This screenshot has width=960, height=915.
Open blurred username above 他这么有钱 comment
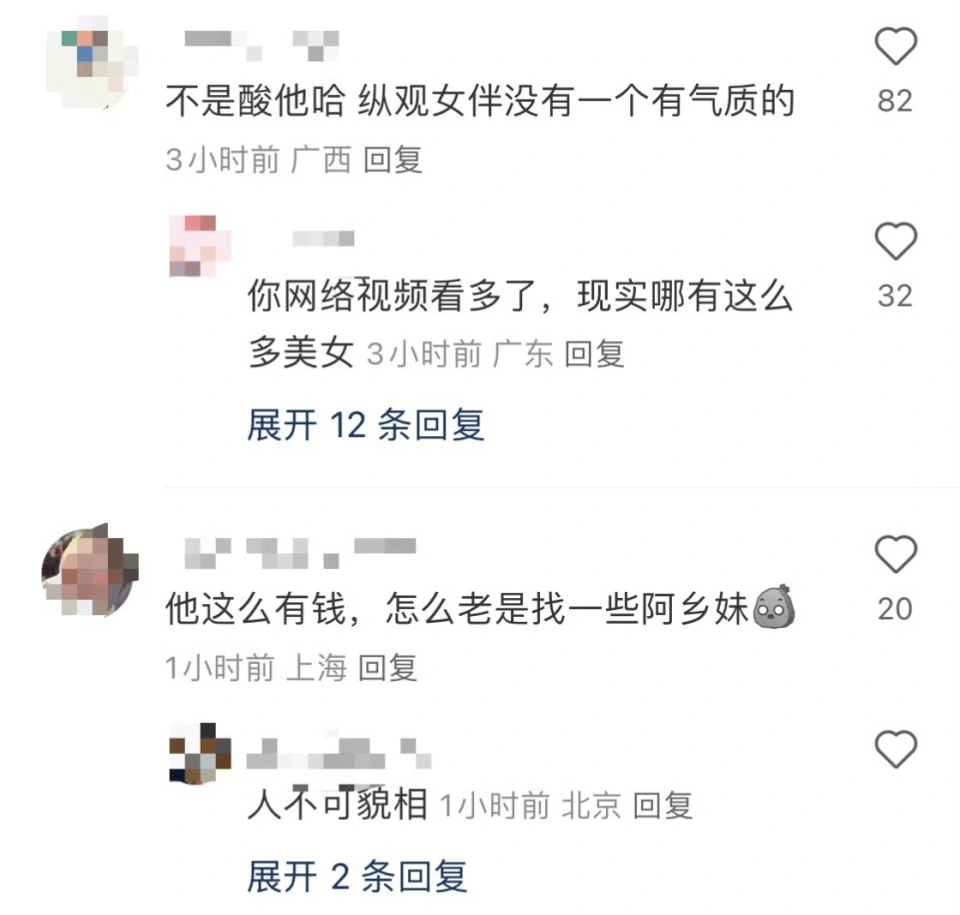(x=300, y=553)
